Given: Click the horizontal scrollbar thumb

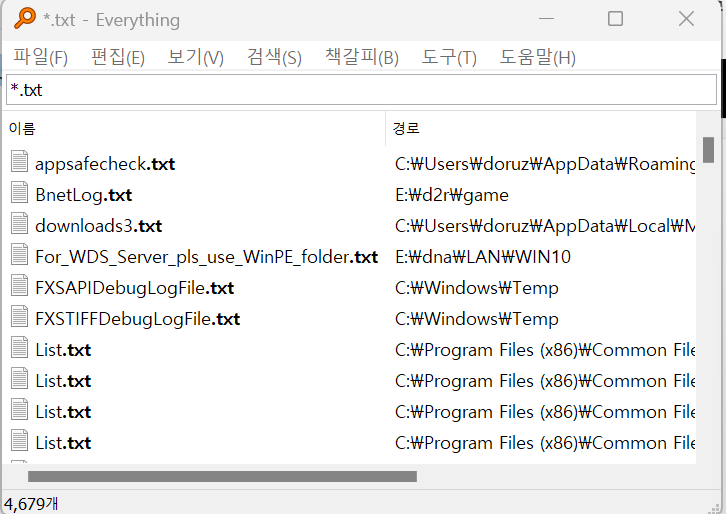Looking at the screenshot, I should (222, 476).
